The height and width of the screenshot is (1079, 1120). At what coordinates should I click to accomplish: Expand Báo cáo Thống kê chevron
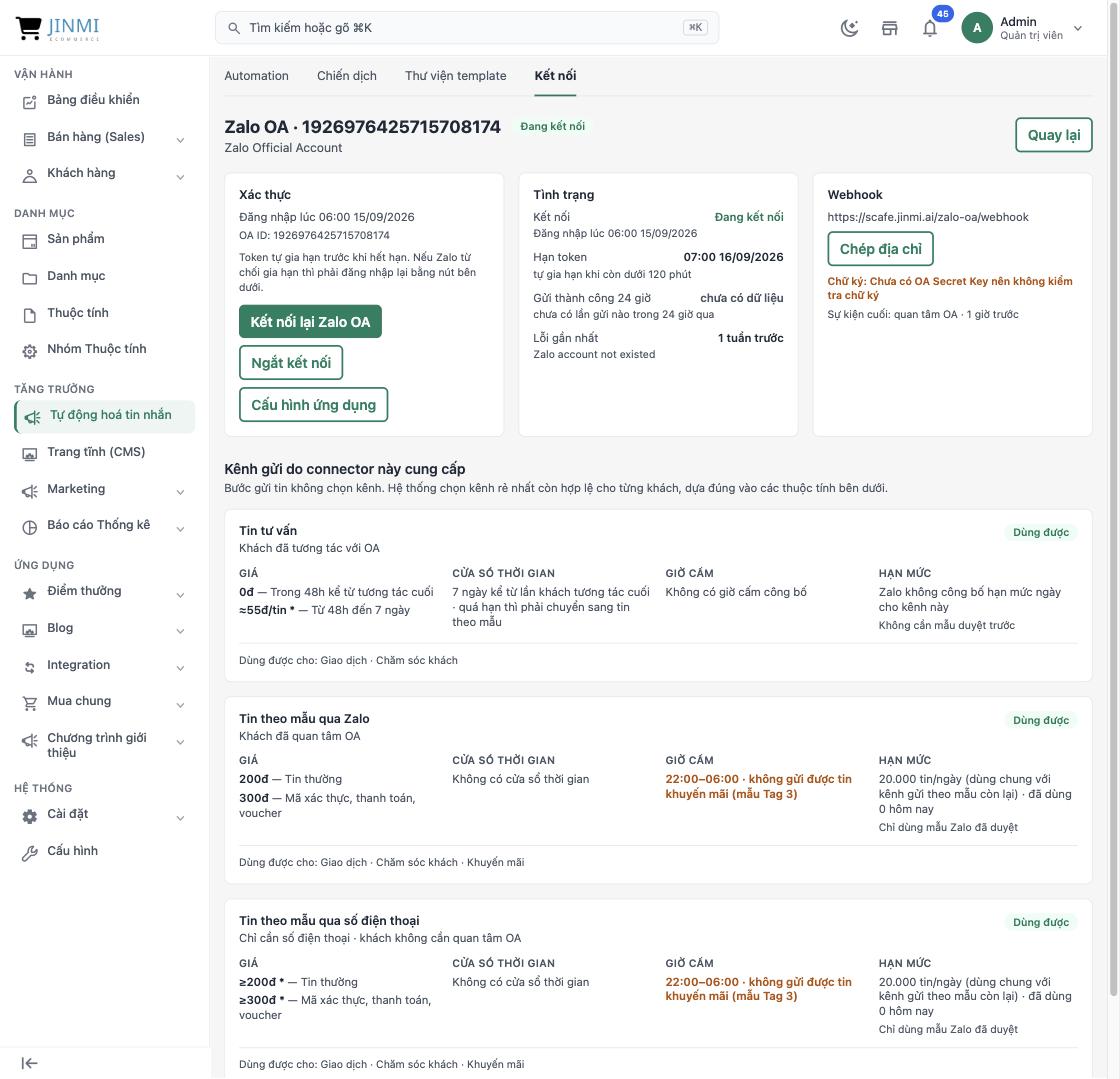(181, 528)
